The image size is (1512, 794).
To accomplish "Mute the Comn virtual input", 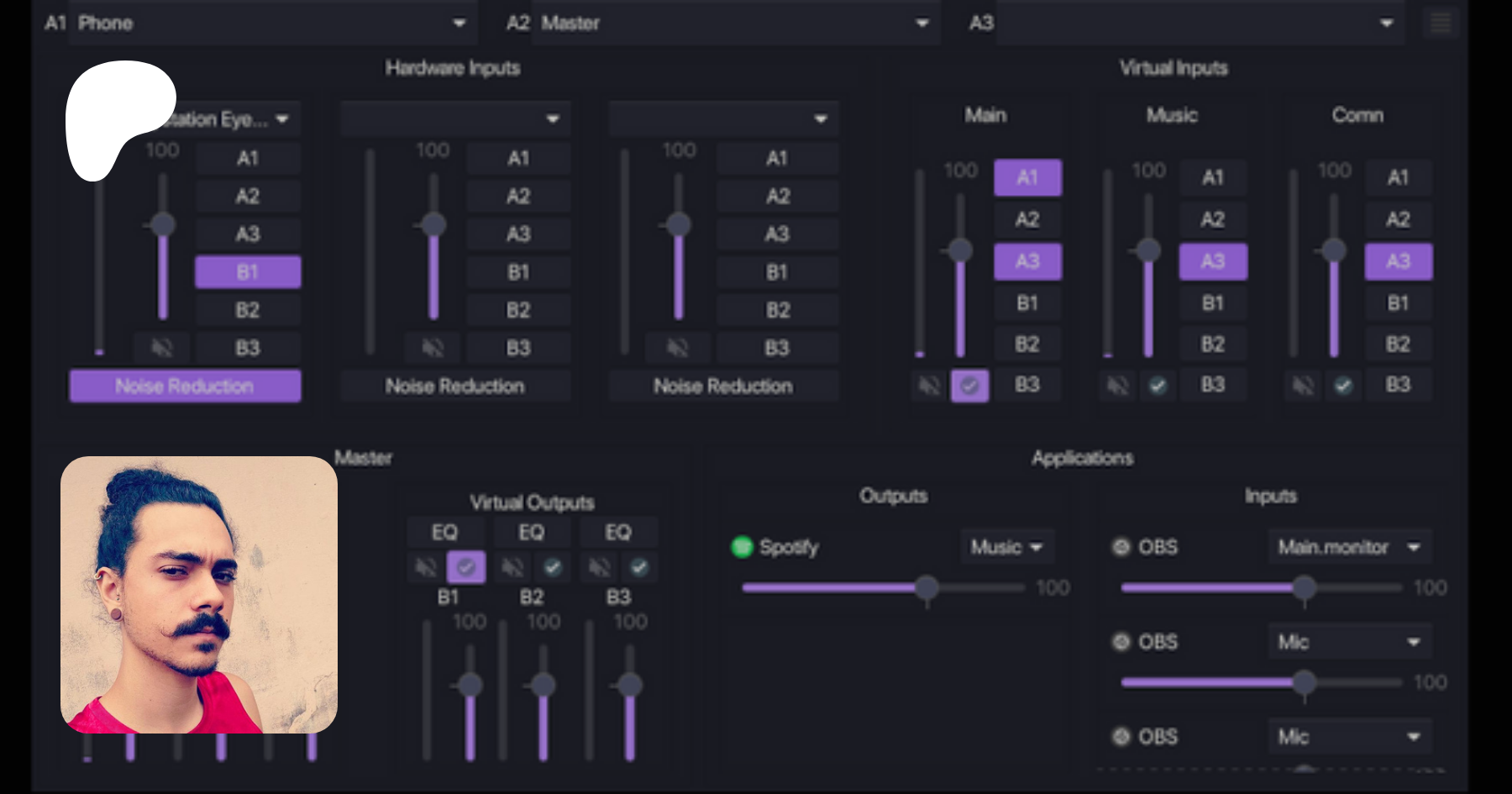I will click(x=1303, y=386).
